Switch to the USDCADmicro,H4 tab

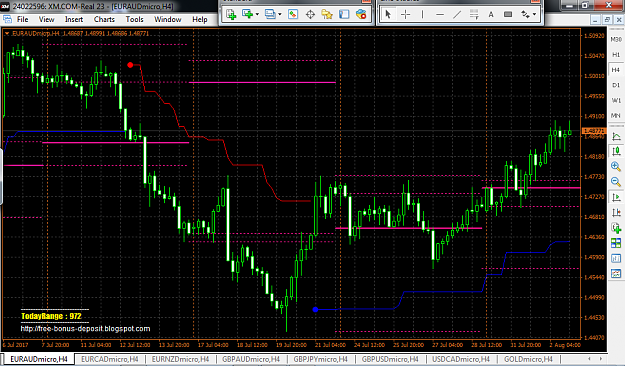point(461,359)
